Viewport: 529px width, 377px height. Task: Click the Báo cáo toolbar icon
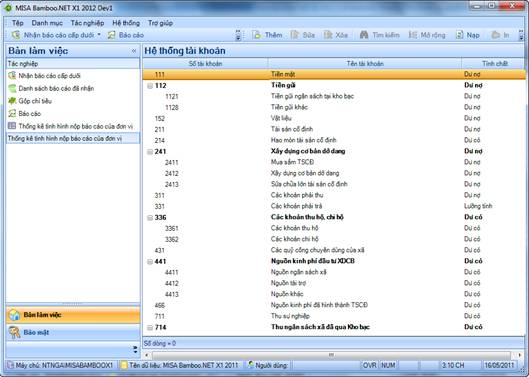pyautogui.click(x=112, y=35)
